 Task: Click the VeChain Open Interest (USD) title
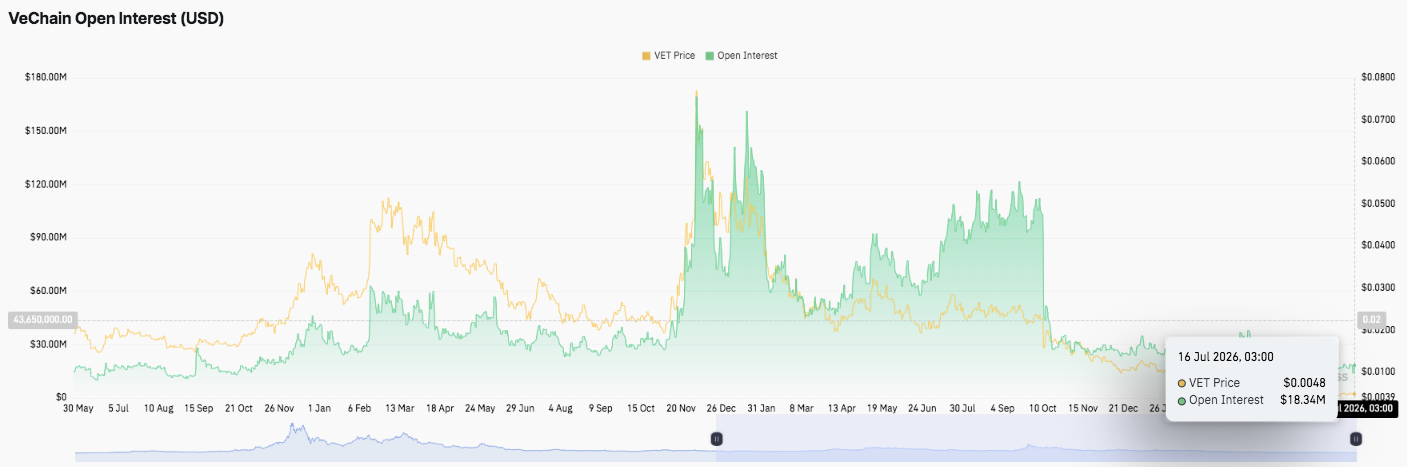[116, 18]
